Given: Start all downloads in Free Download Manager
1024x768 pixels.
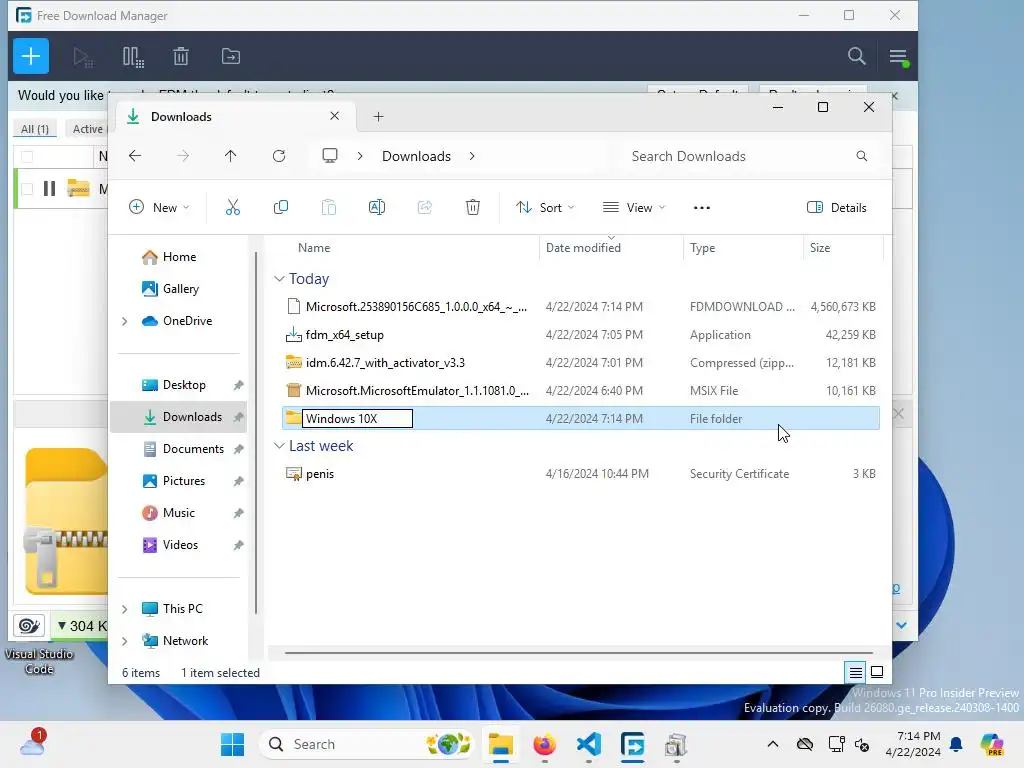Looking at the screenshot, I should pyautogui.click(x=83, y=57).
